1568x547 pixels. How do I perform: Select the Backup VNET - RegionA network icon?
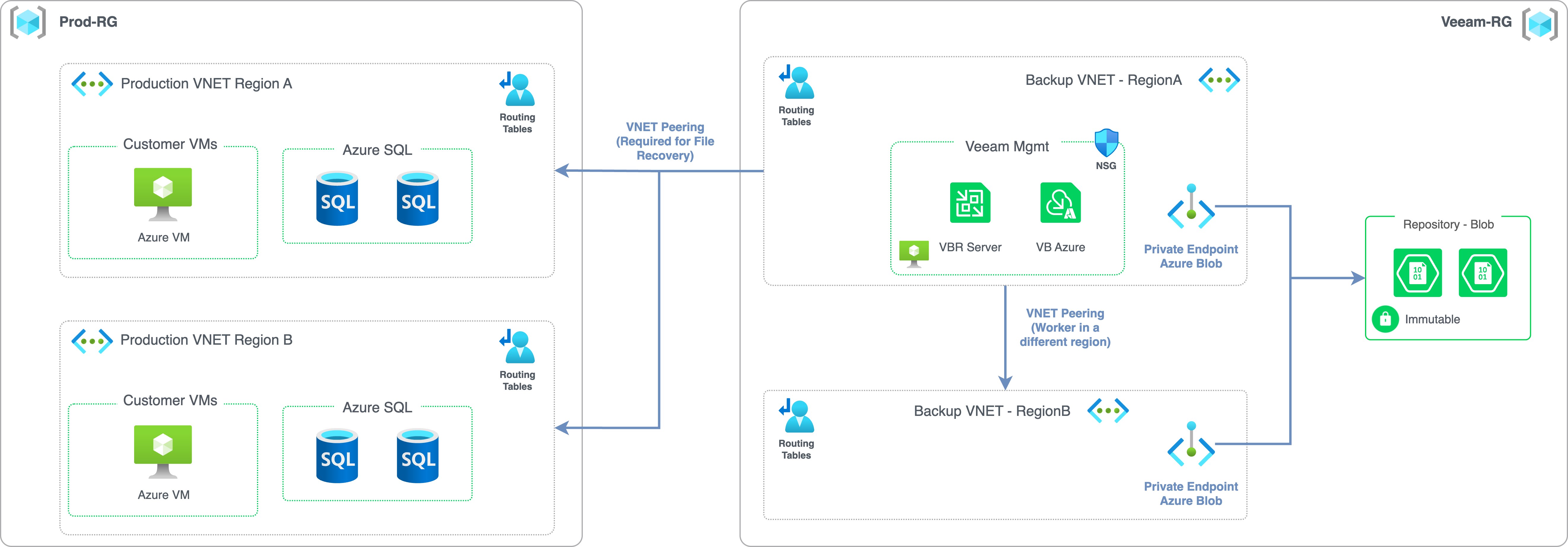(x=1219, y=80)
